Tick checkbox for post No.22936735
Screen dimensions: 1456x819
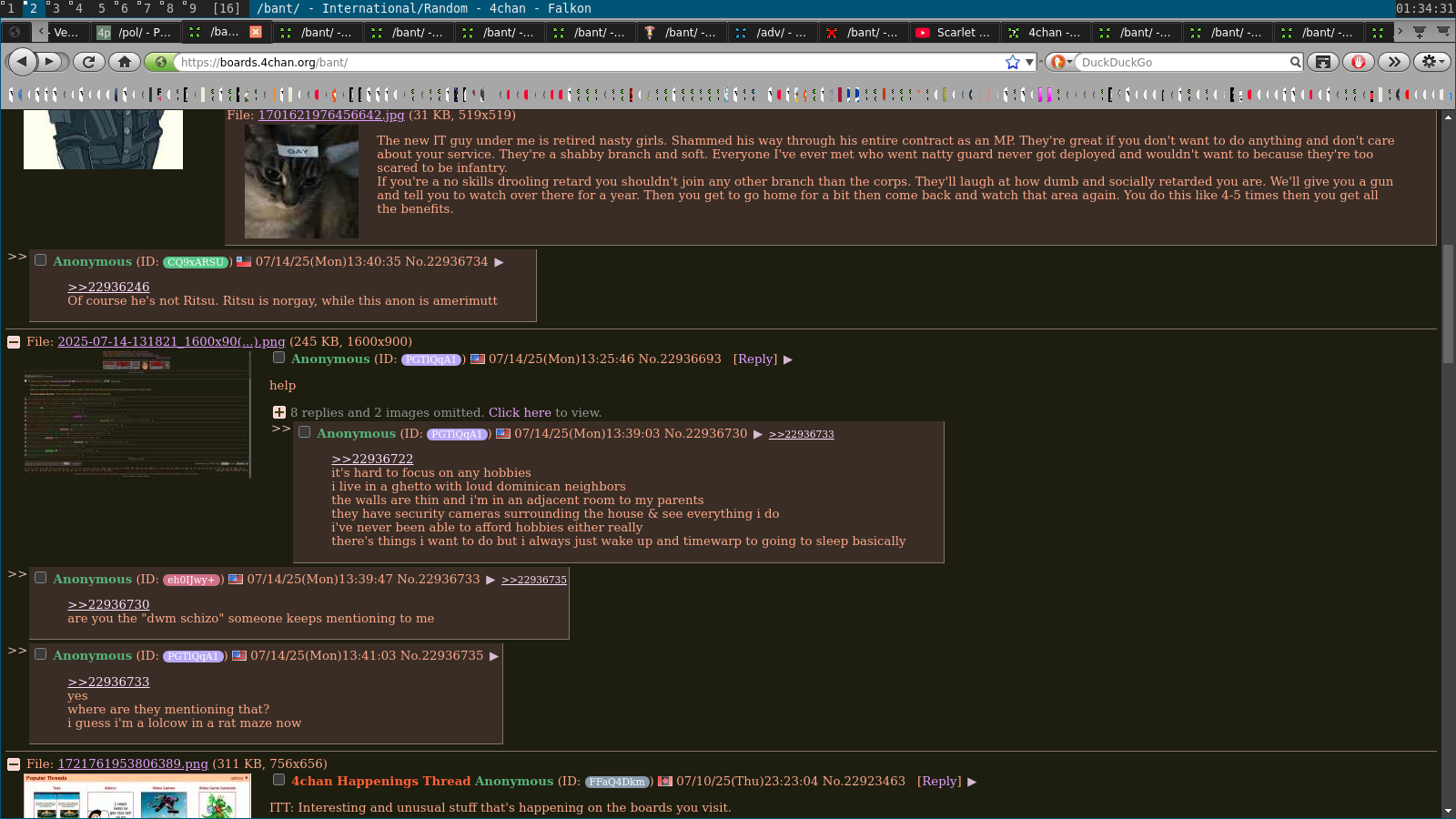point(41,654)
